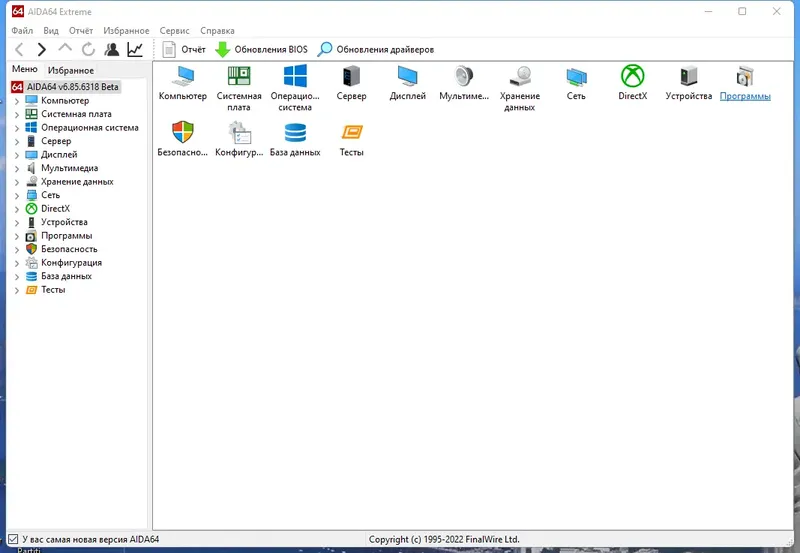Open the Отчёт menu in menu bar
800x553 pixels.
(x=81, y=31)
